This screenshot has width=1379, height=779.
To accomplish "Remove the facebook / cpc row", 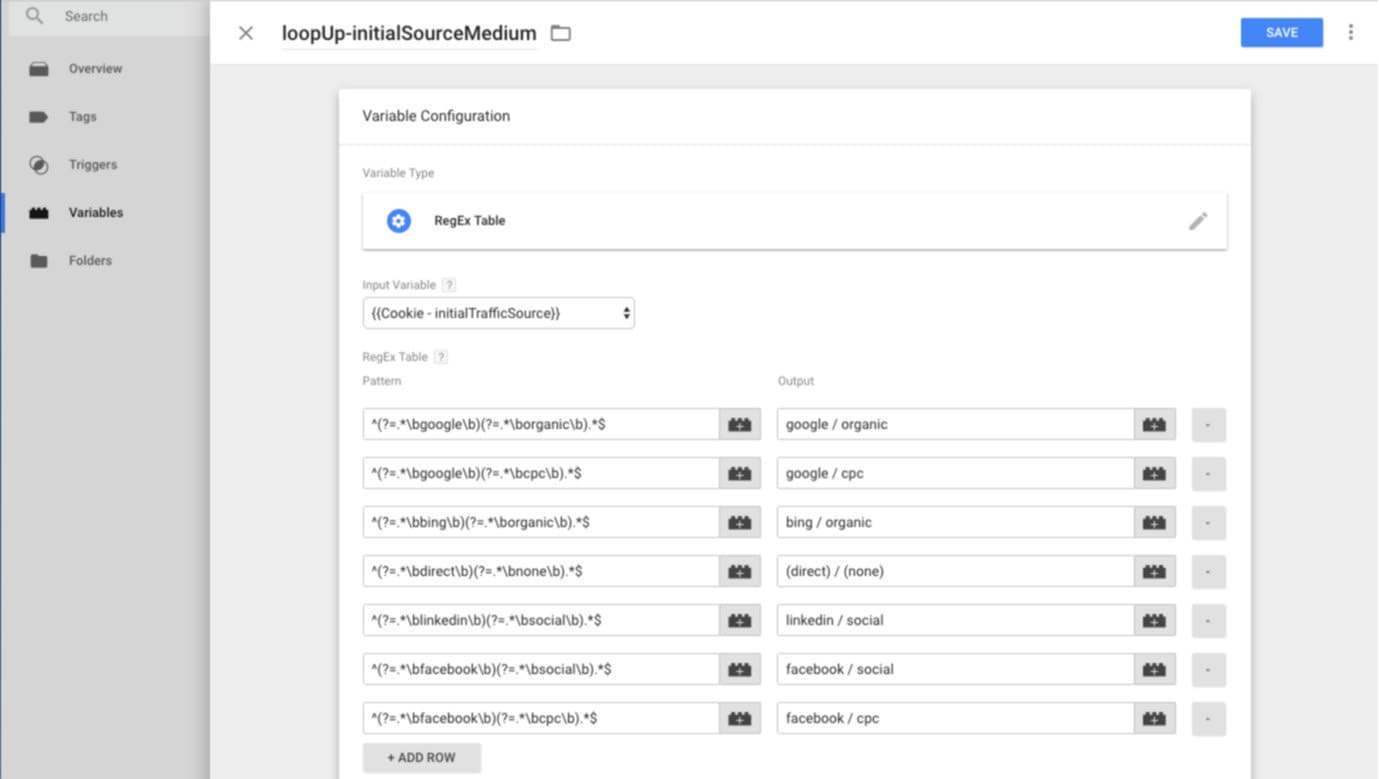I will pyautogui.click(x=1208, y=718).
